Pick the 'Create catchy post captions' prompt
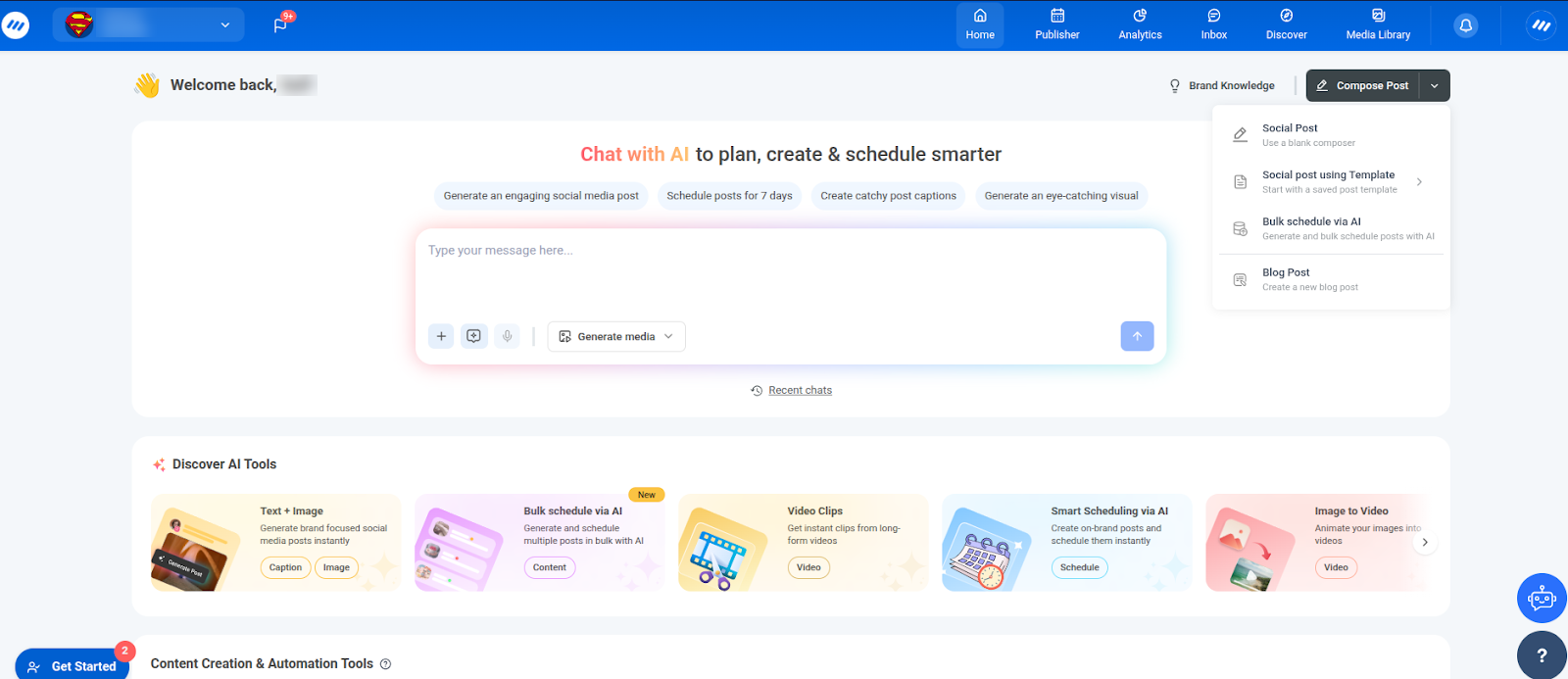This screenshot has height=679, width=1568. pos(888,196)
